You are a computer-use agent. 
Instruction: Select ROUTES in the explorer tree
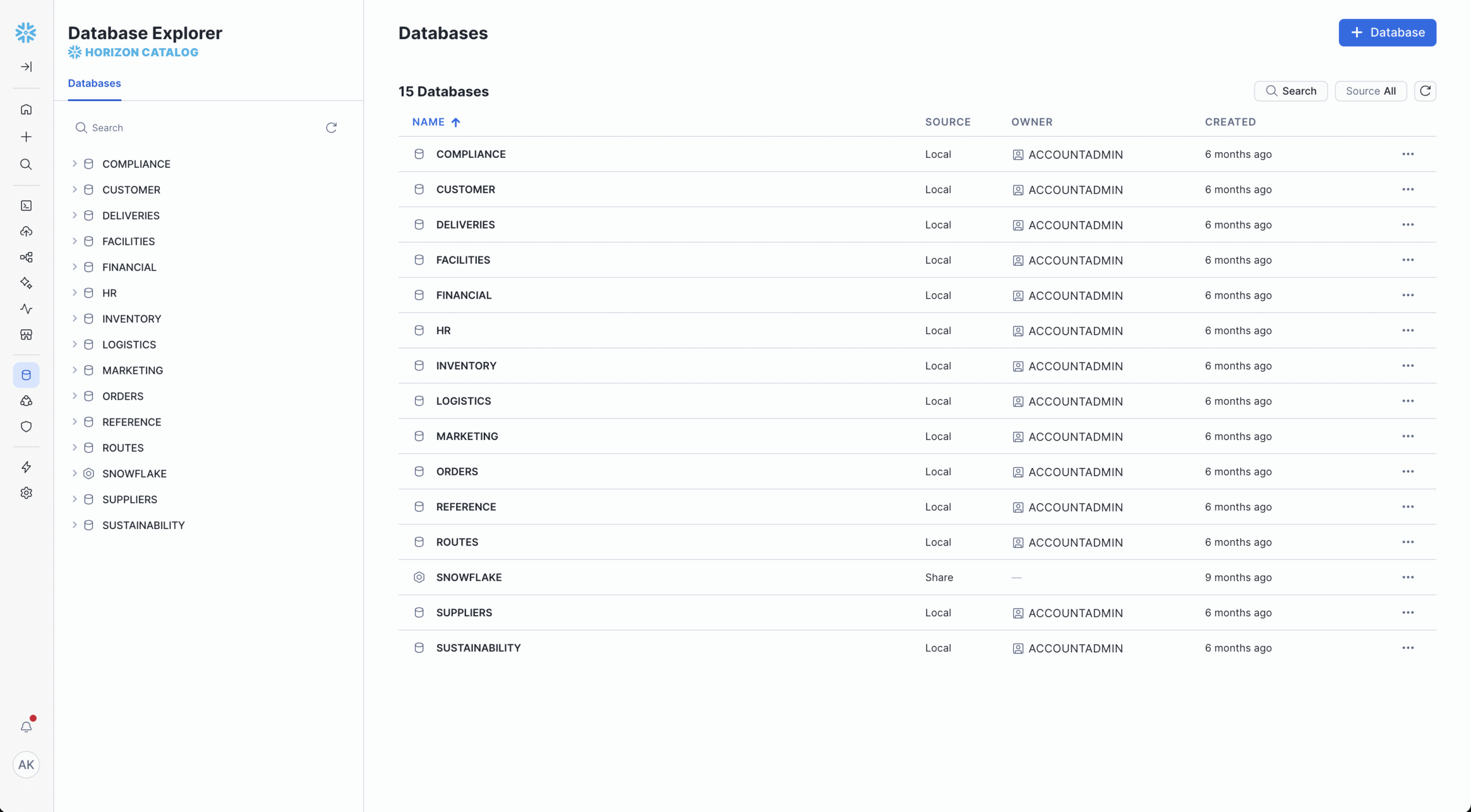123,448
